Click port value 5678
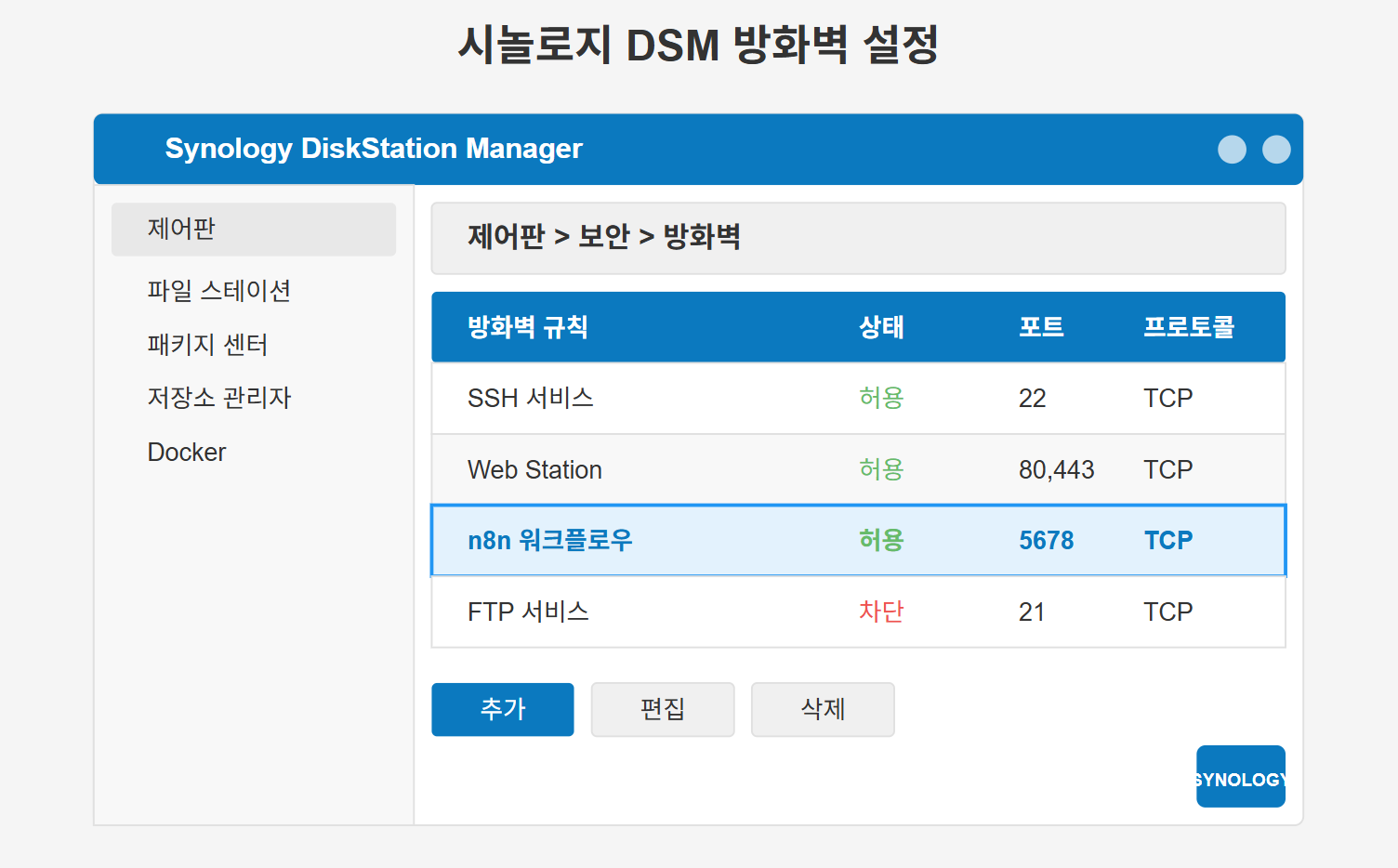This screenshot has height=868, width=1398. [x=1047, y=541]
